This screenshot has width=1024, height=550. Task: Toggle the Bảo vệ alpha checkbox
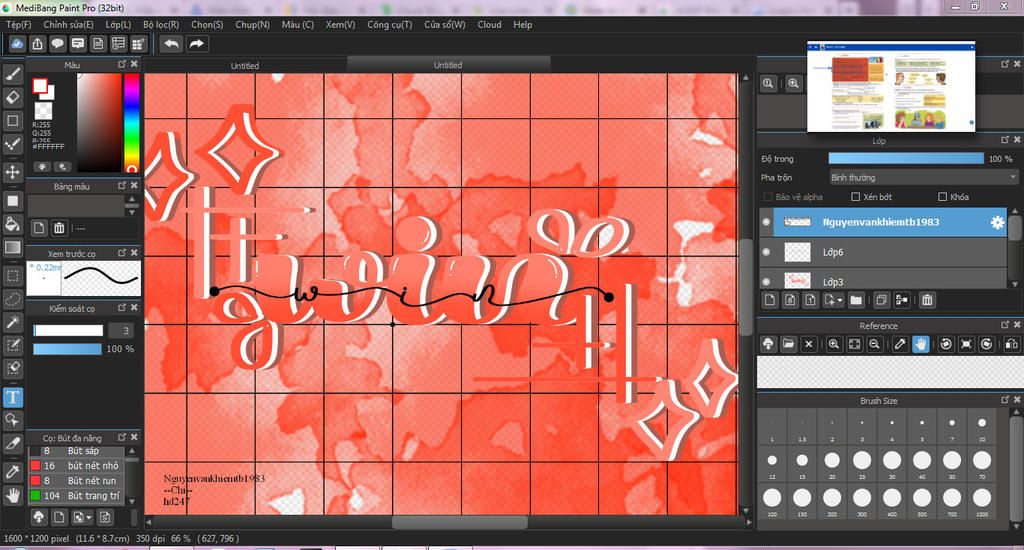pos(768,197)
